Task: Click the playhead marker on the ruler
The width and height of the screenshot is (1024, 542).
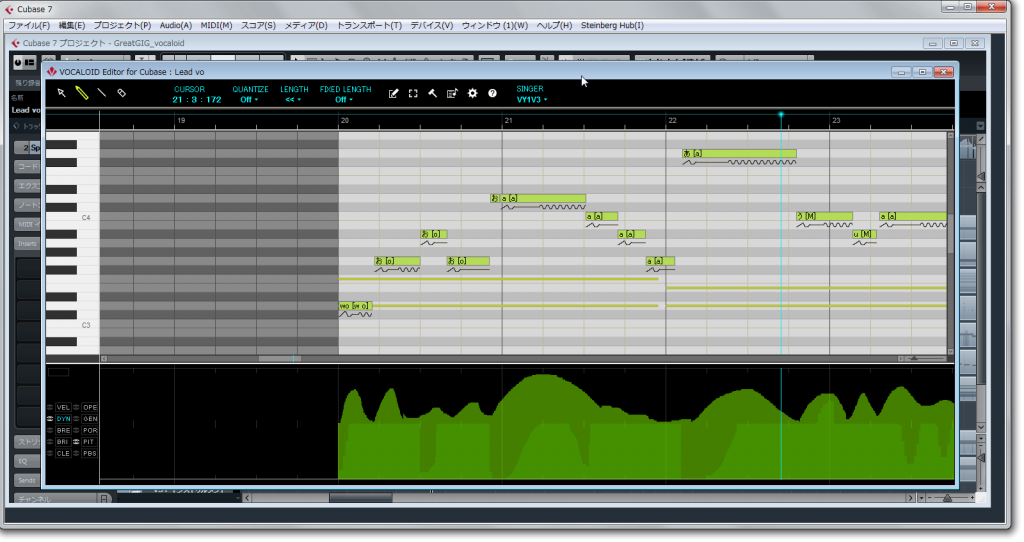Action: [780, 115]
